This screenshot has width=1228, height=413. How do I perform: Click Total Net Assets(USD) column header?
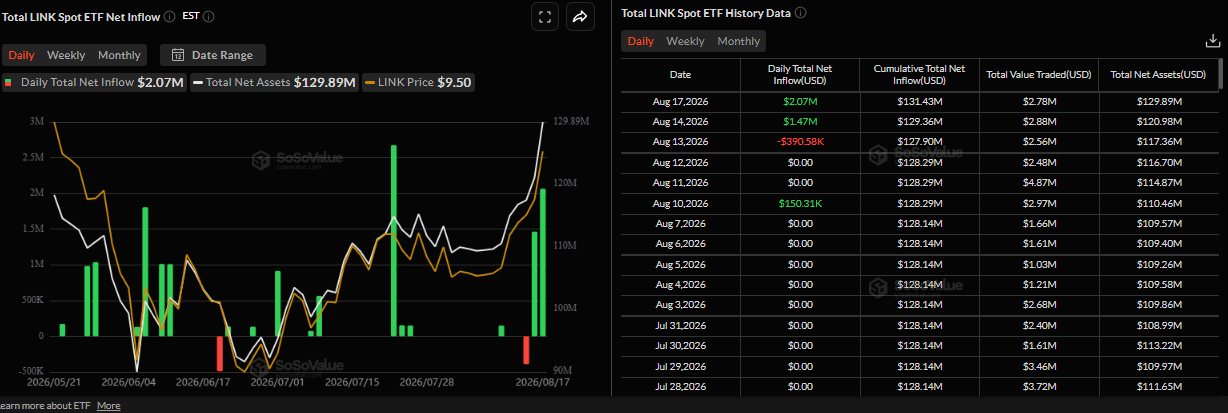click(1158, 75)
